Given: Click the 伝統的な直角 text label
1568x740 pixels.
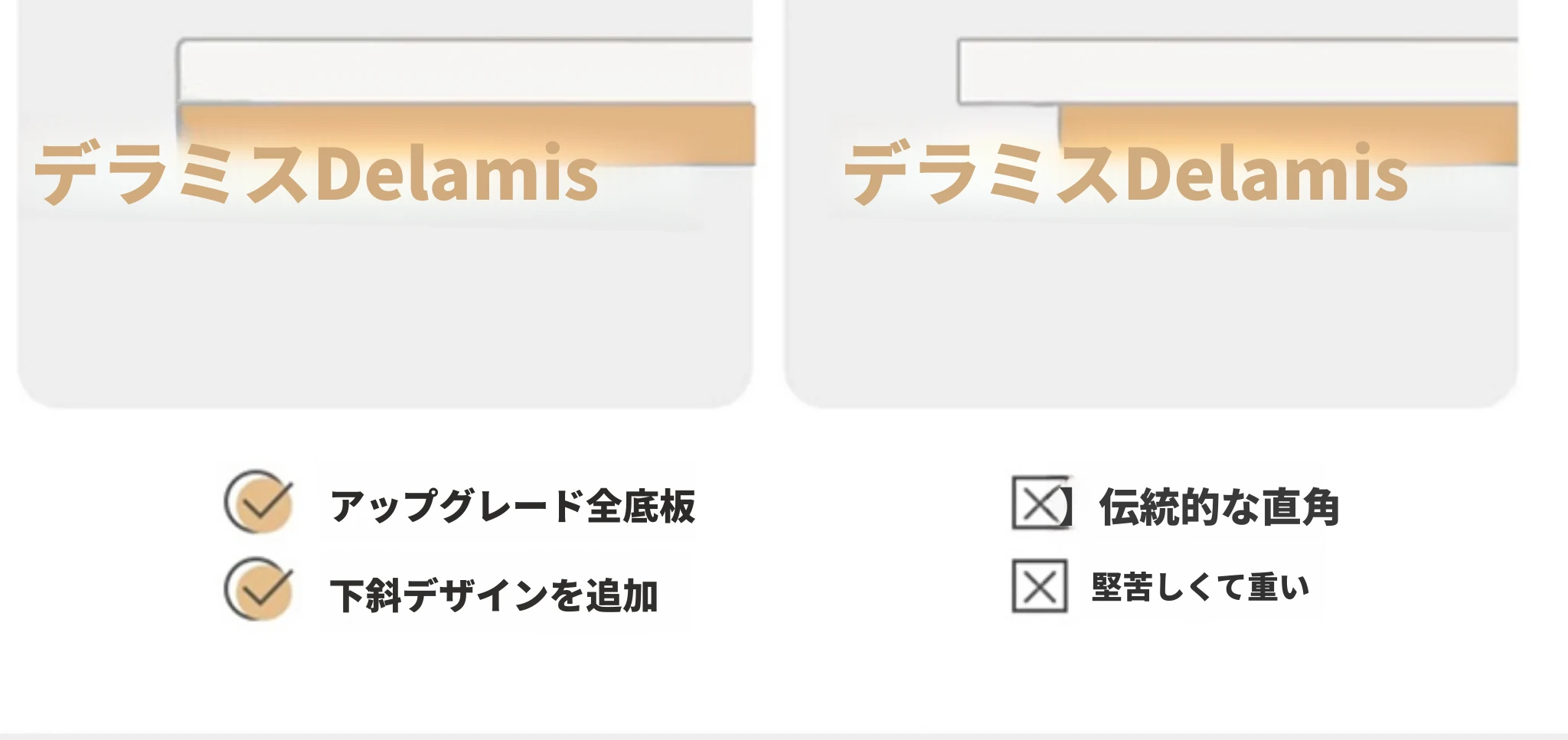Looking at the screenshot, I should (1219, 507).
